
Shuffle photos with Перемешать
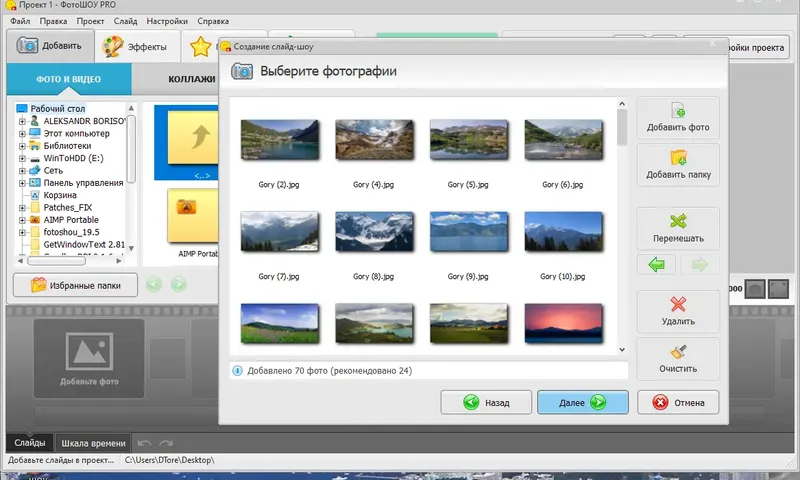[x=678, y=229]
